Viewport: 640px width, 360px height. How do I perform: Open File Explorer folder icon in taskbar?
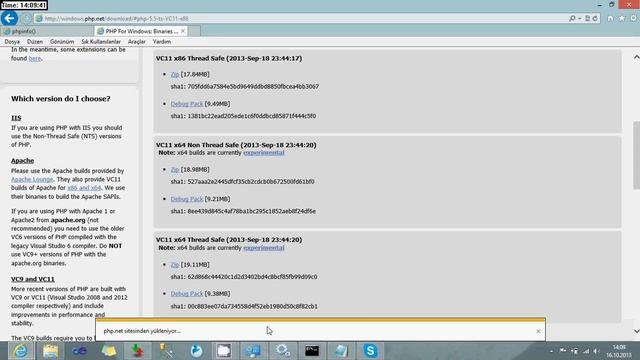pyautogui.click(x=50, y=351)
